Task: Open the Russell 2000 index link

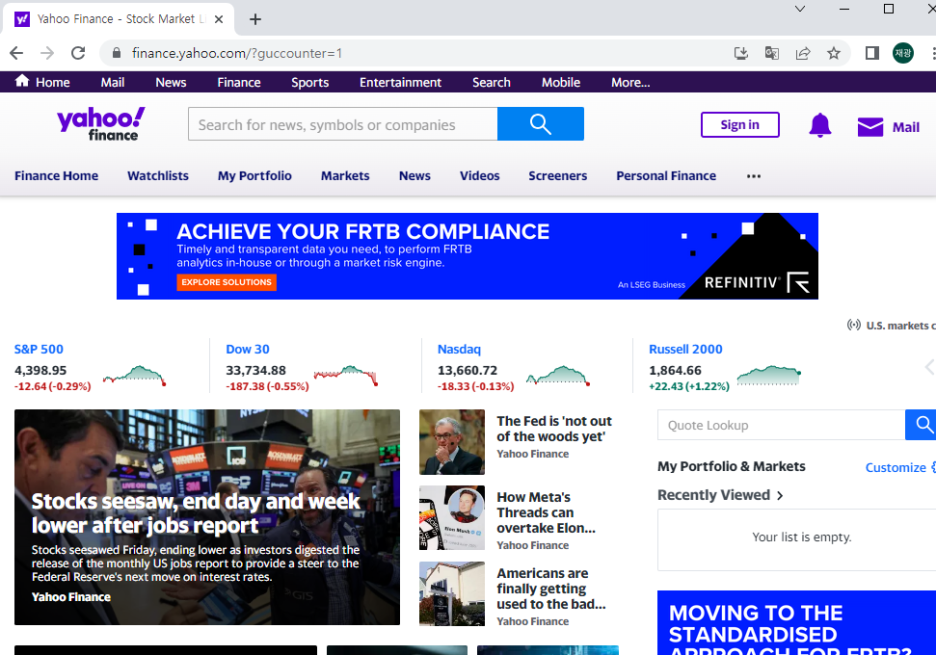Action: 685,349
